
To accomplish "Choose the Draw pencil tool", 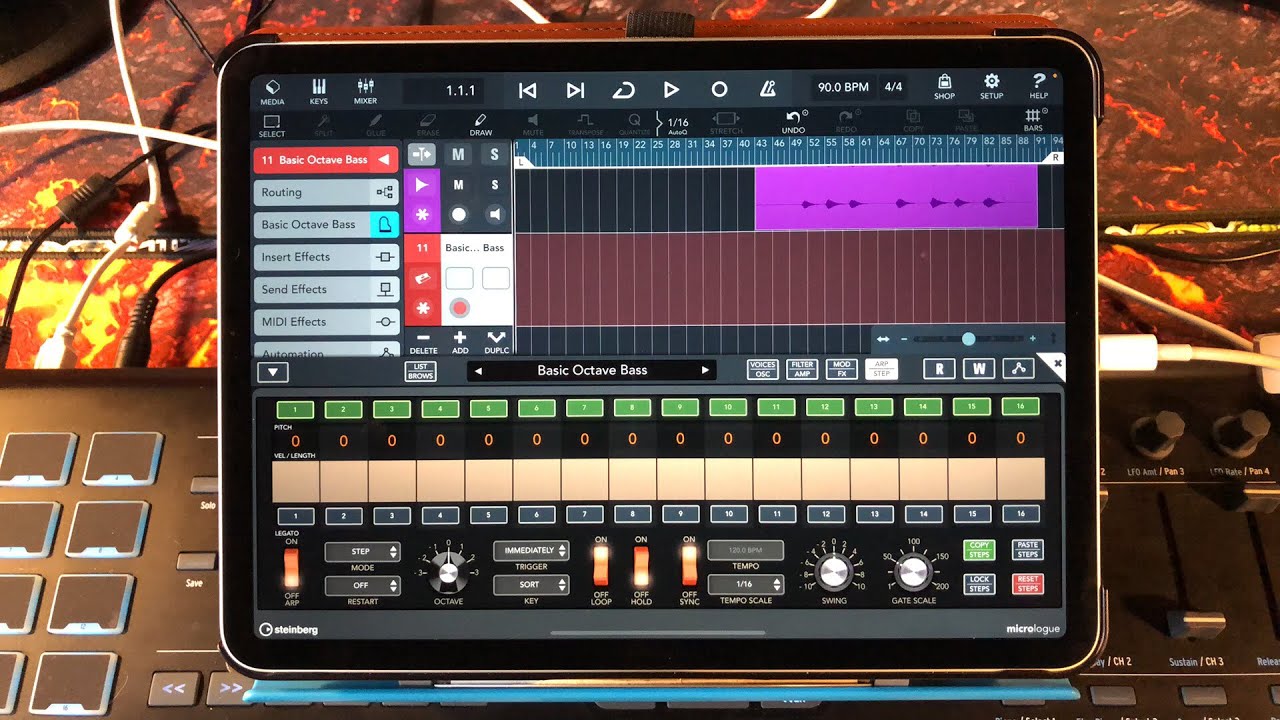I will tap(481, 125).
